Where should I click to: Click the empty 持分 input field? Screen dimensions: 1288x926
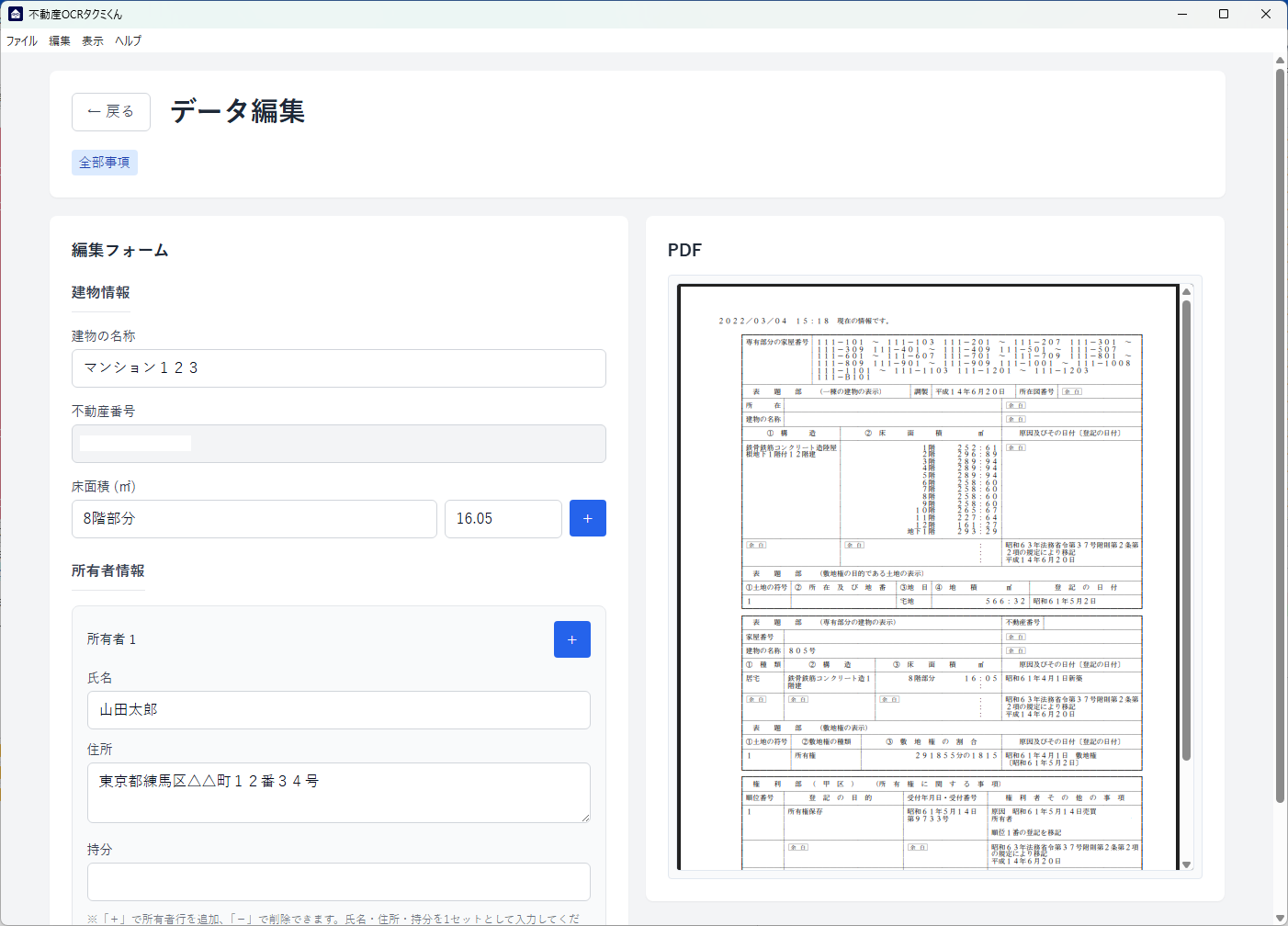[338, 882]
